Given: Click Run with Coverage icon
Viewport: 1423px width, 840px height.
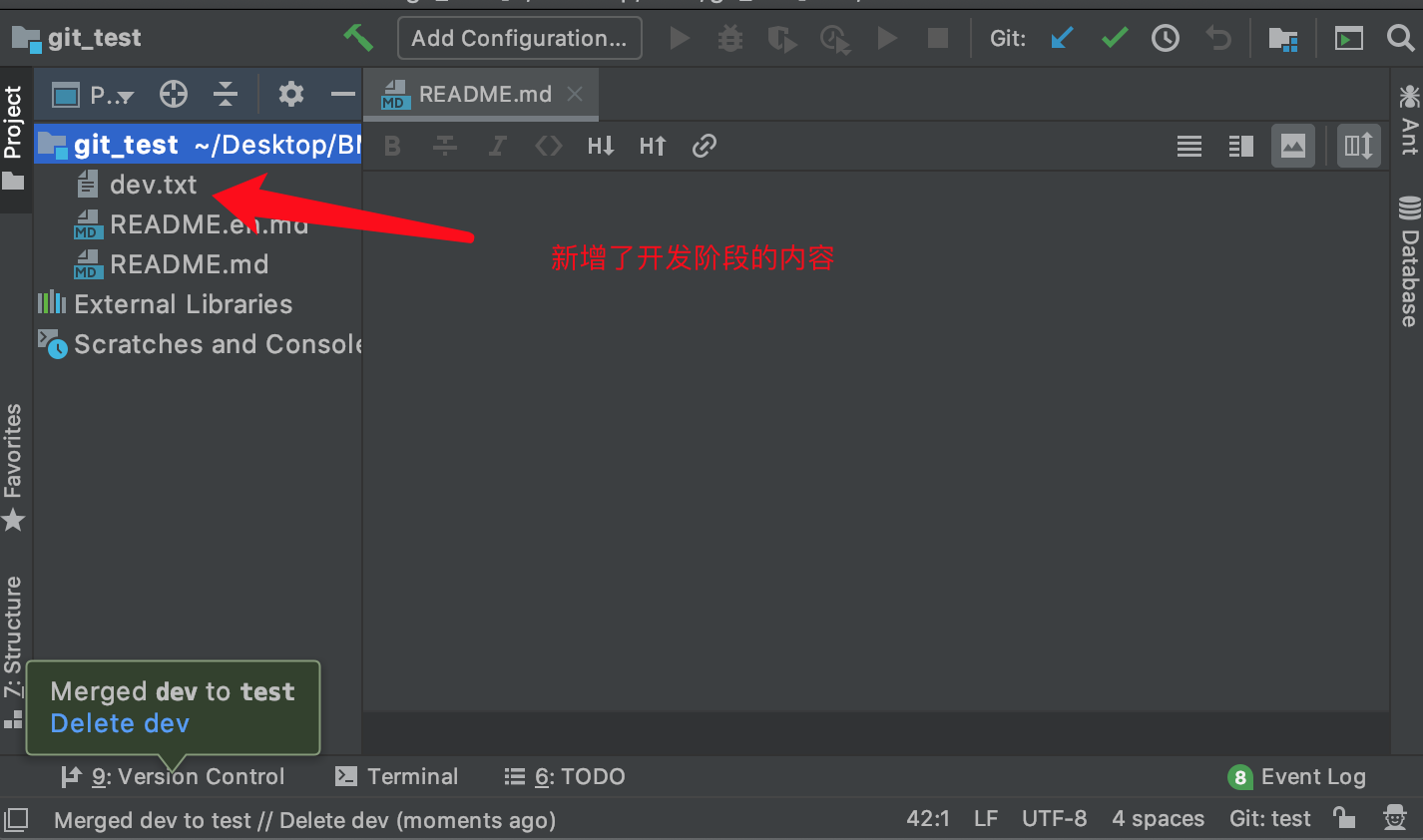Looking at the screenshot, I should (782, 39).
